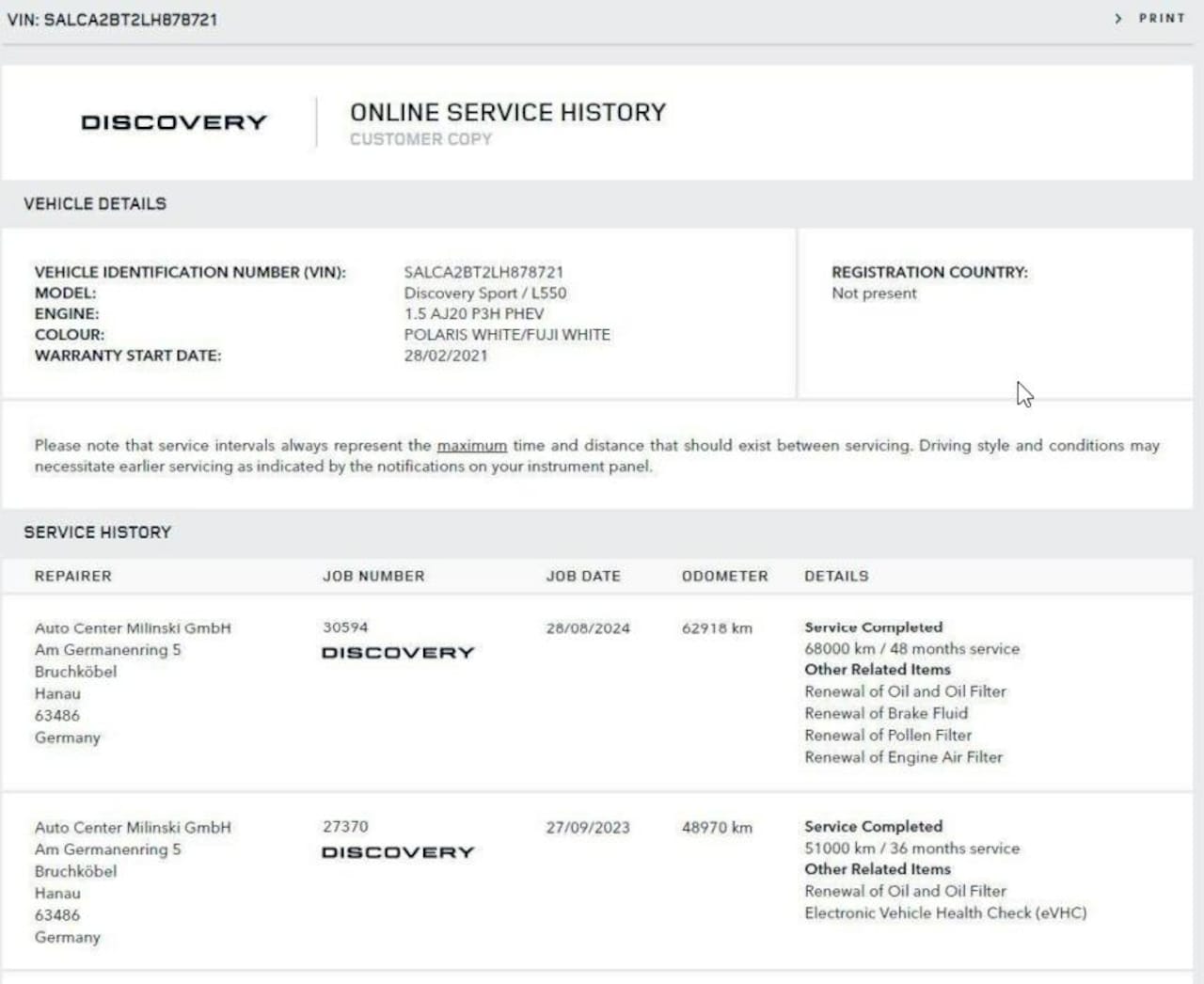The width and height of the screenshot is (1204, 984).
Task: Click repairer name in the 28/08/2024 row
Action: [133, 627]
